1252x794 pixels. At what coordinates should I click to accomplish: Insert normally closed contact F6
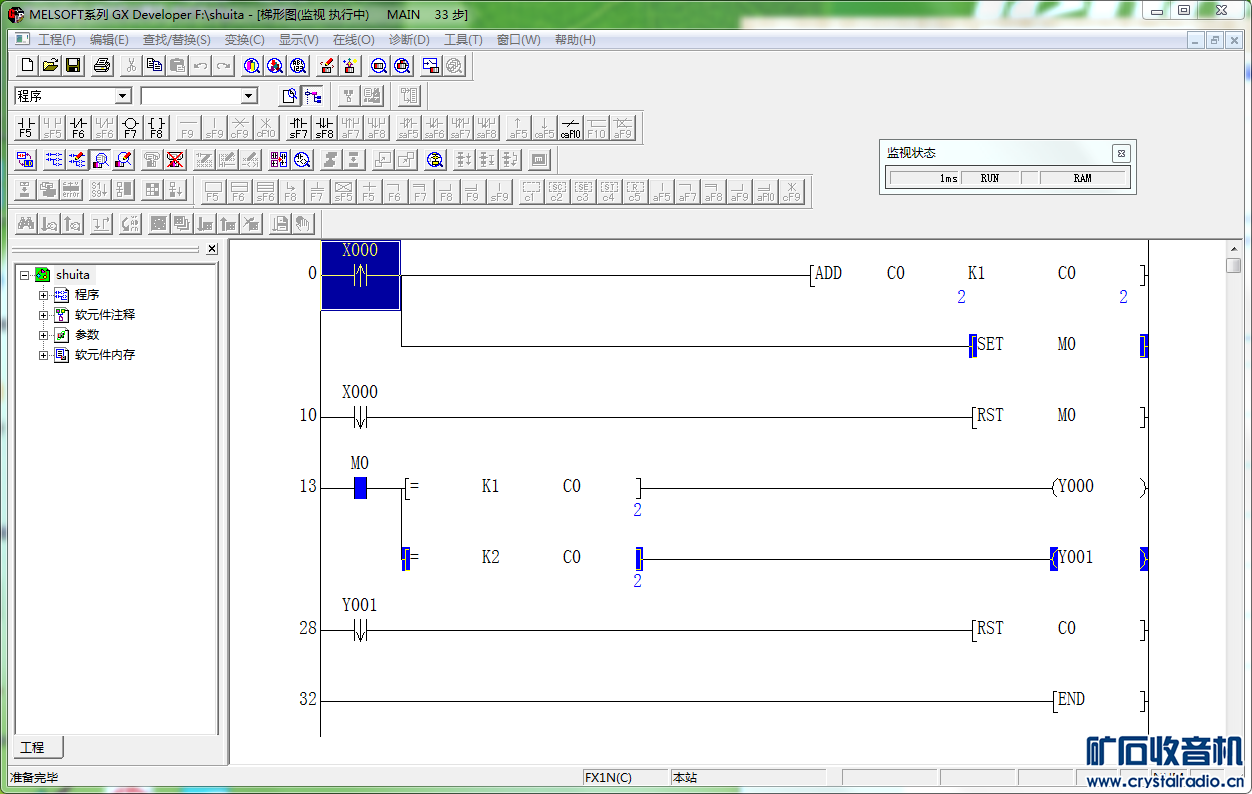79,127
